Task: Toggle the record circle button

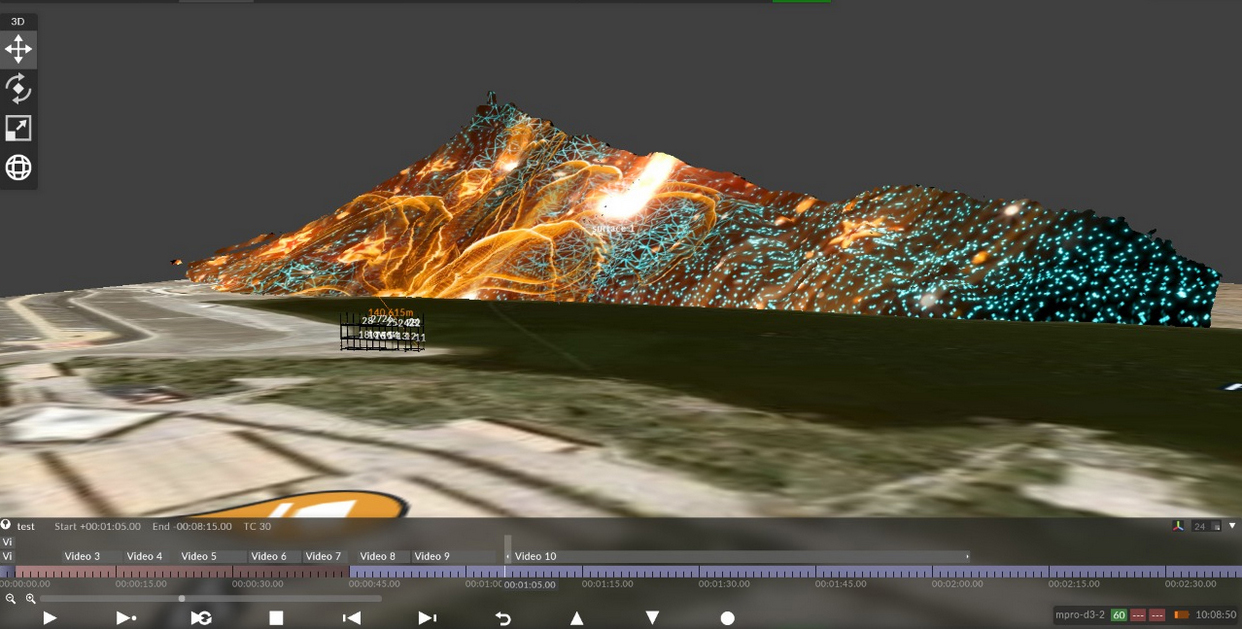Action: (727, 618)
